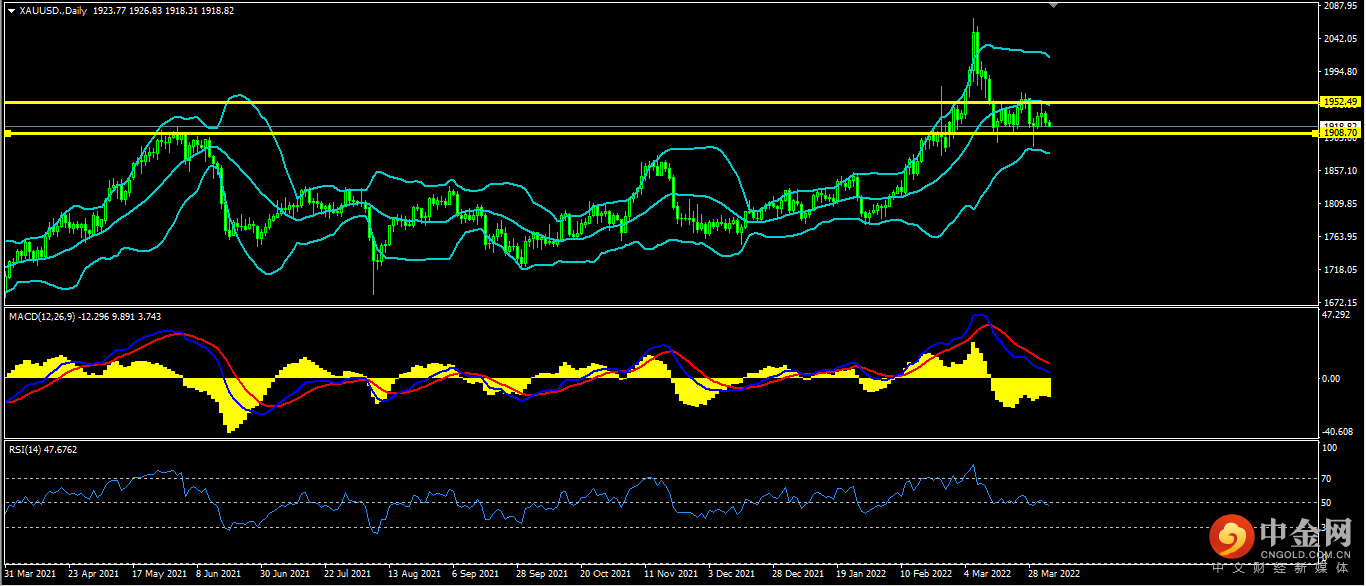Click 0.00 on the MACD scale
1366x586 pixels.
click(x=1333, y=379)
